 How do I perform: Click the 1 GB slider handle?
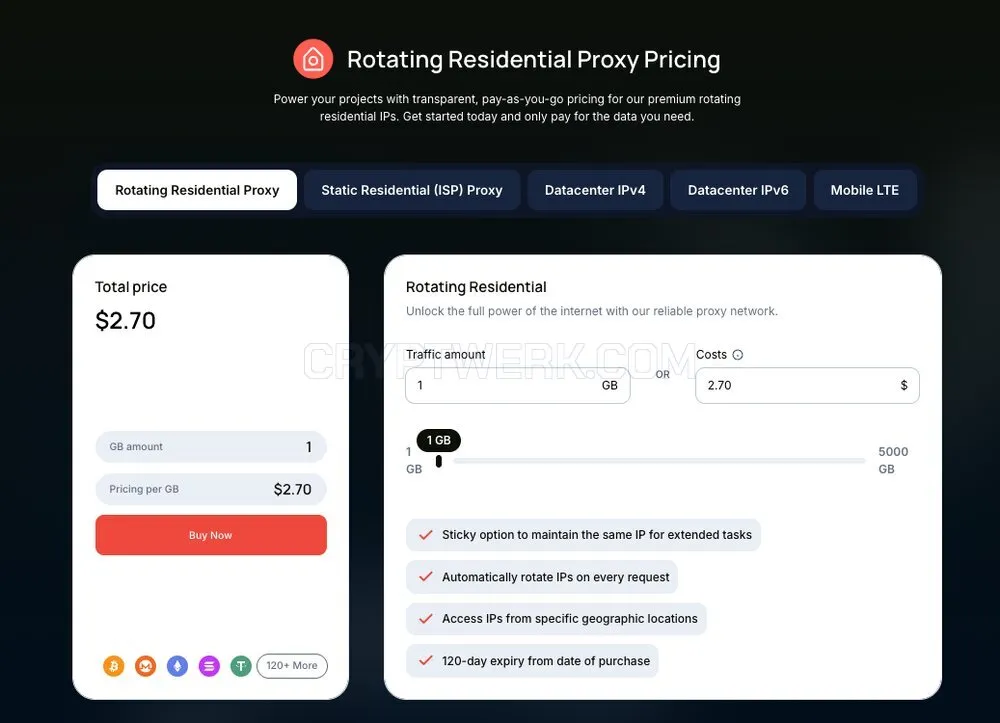pos(439,461)
